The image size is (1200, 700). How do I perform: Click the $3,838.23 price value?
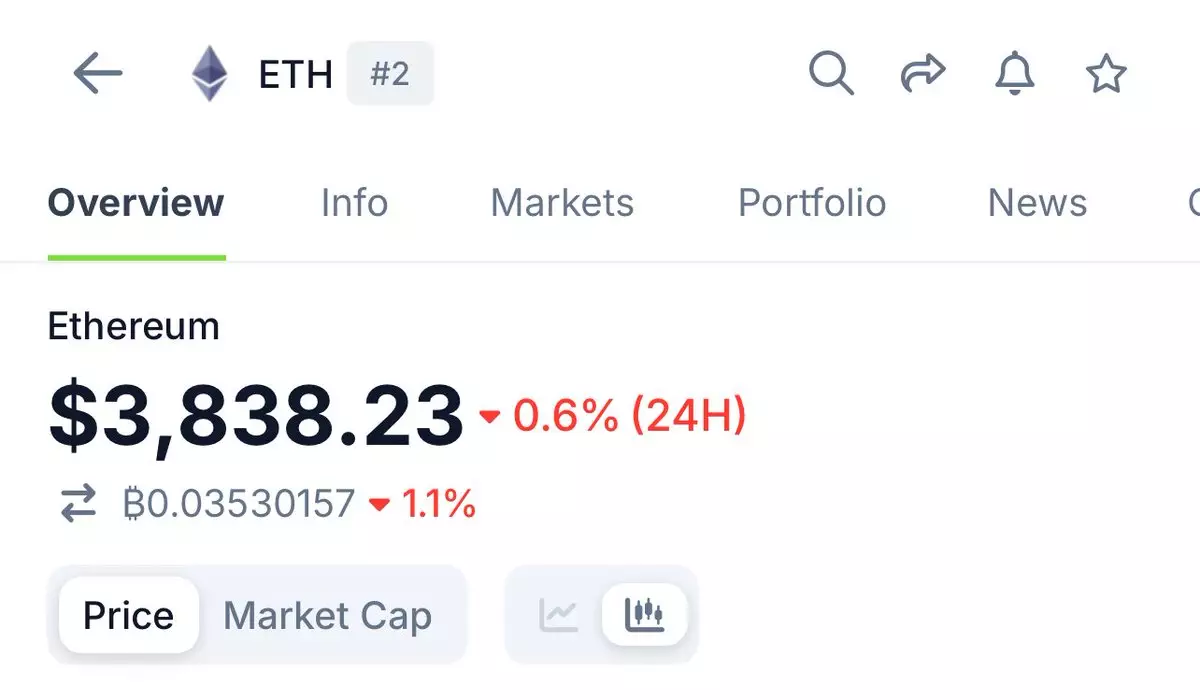click(x=256, y=416)
